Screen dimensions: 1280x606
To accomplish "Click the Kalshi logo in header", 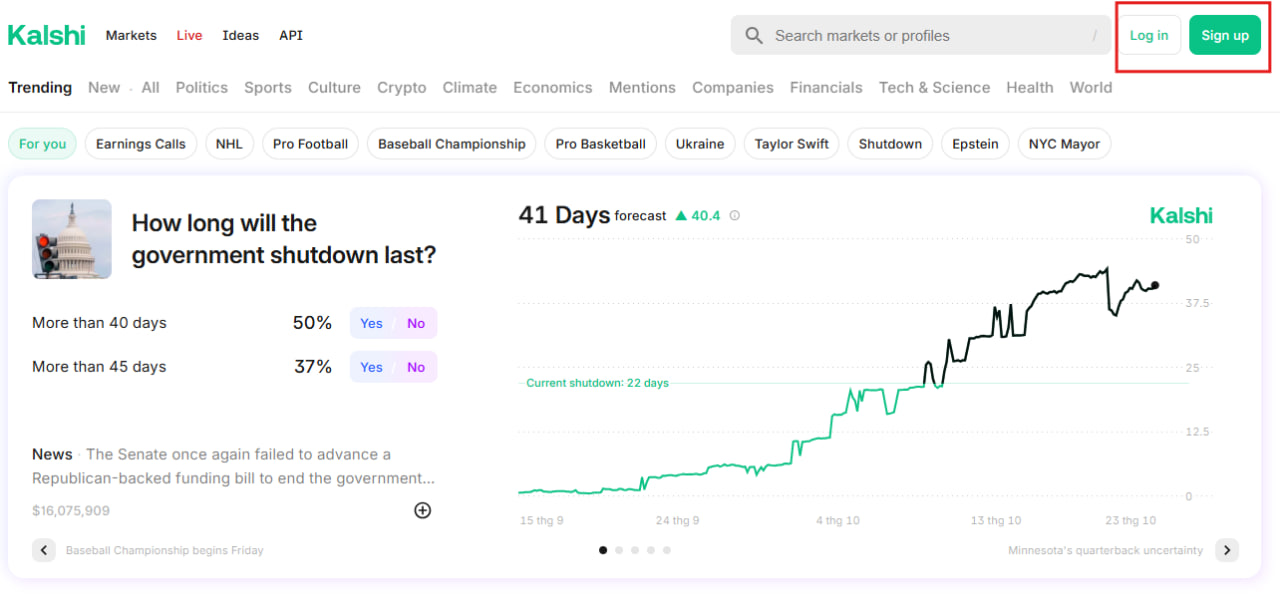I will (x=47, y=35).
